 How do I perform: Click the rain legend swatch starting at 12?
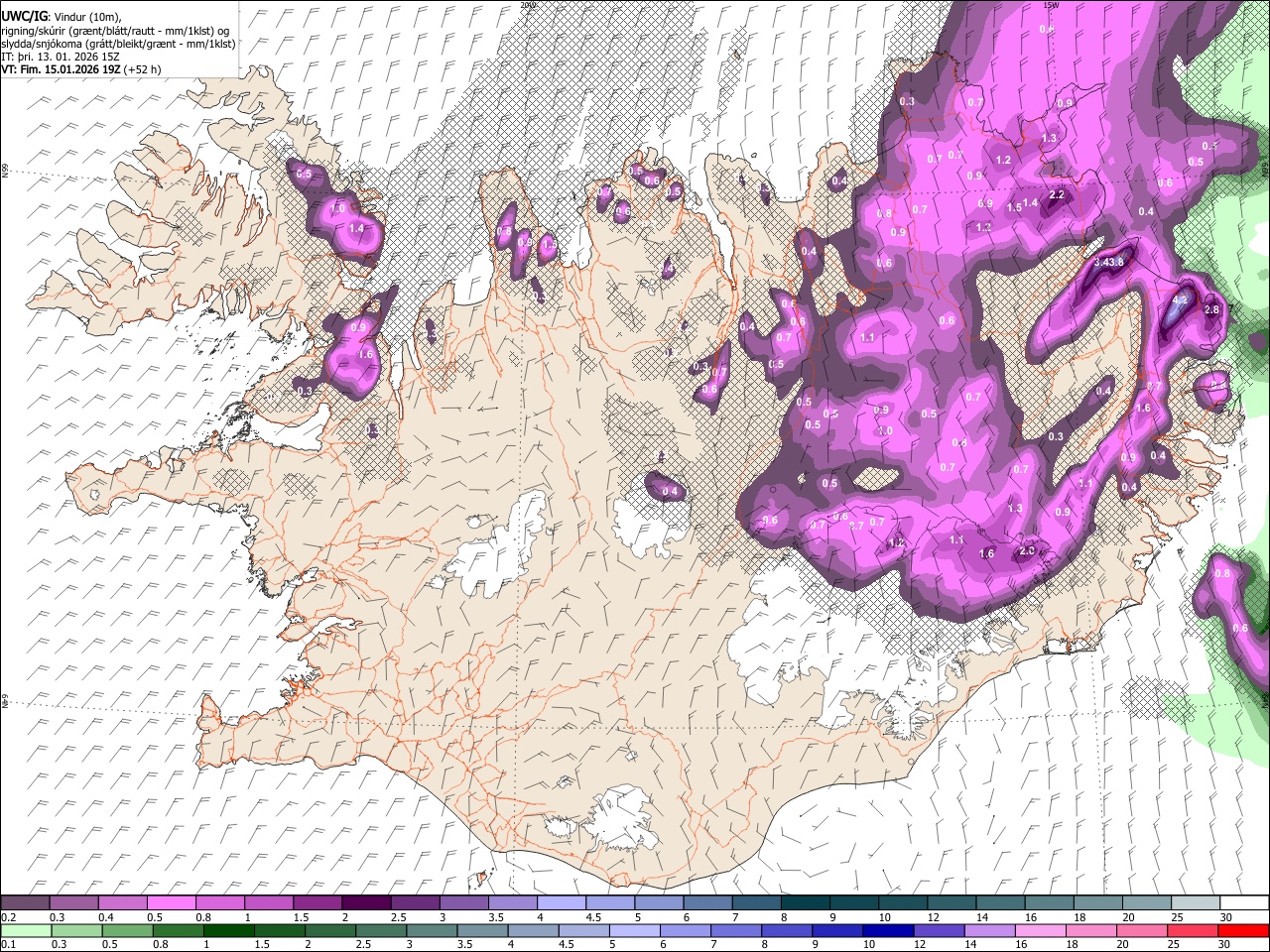pyautogui.click(x=939, y=930)
